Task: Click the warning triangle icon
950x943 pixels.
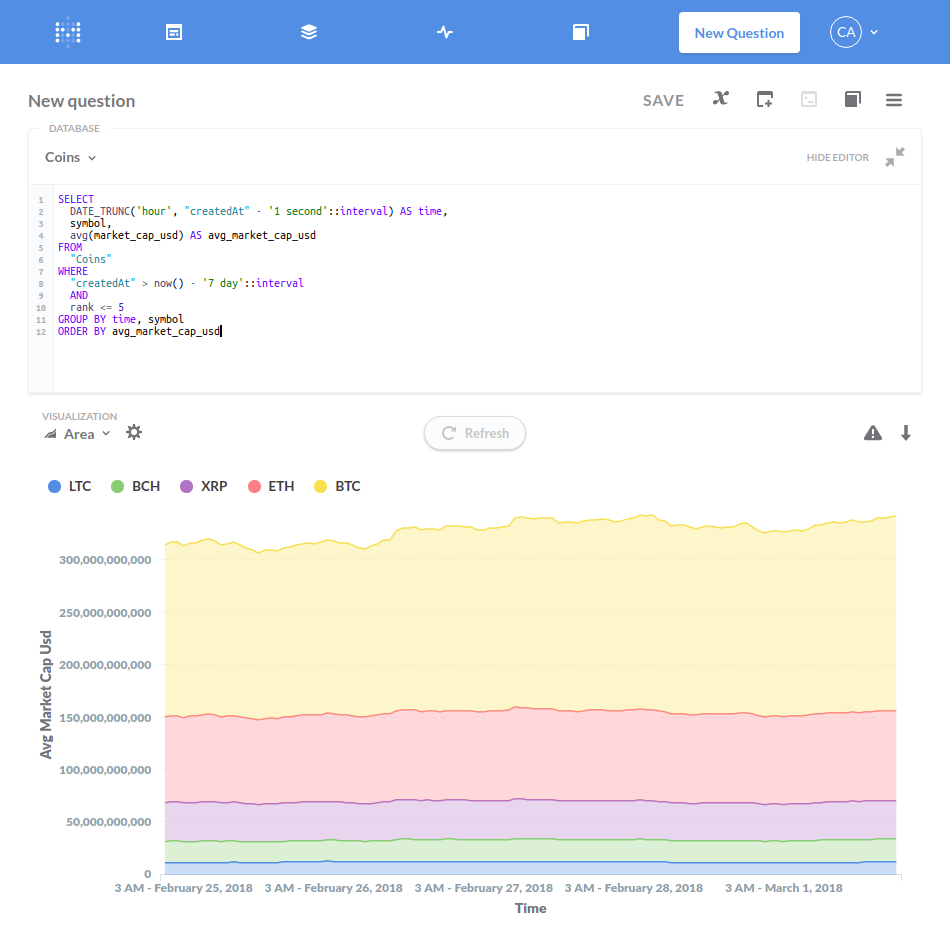Action: [873, 433]
